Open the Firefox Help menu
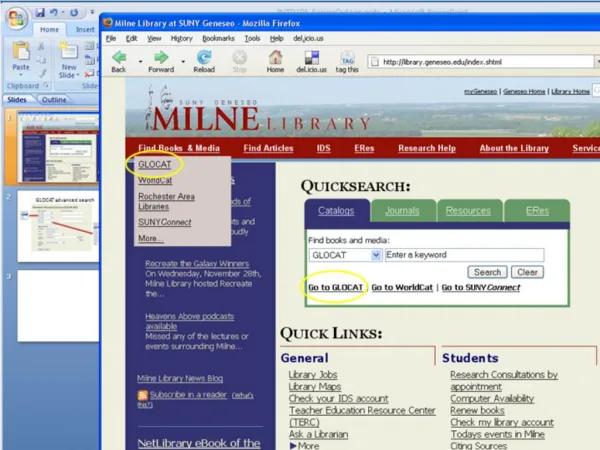This screenshot has height=450, width=600. pos(277,38)
